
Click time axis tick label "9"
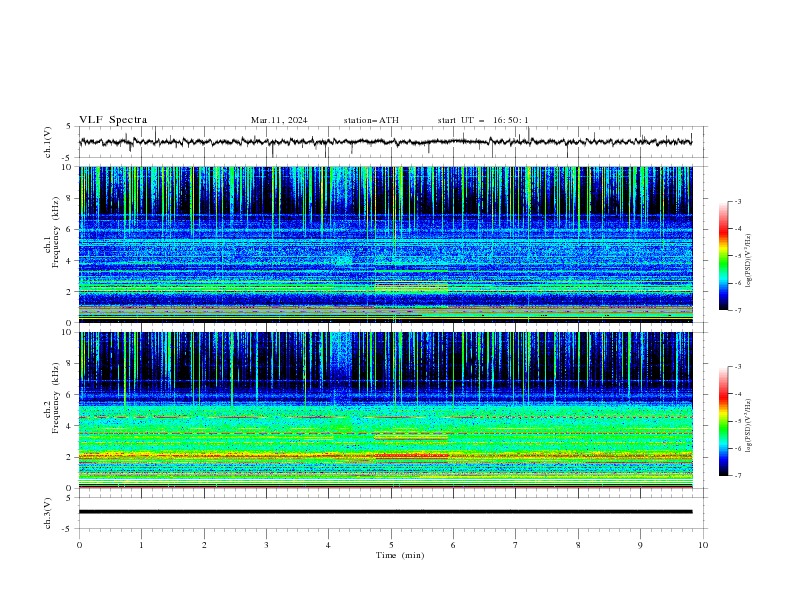640,545
